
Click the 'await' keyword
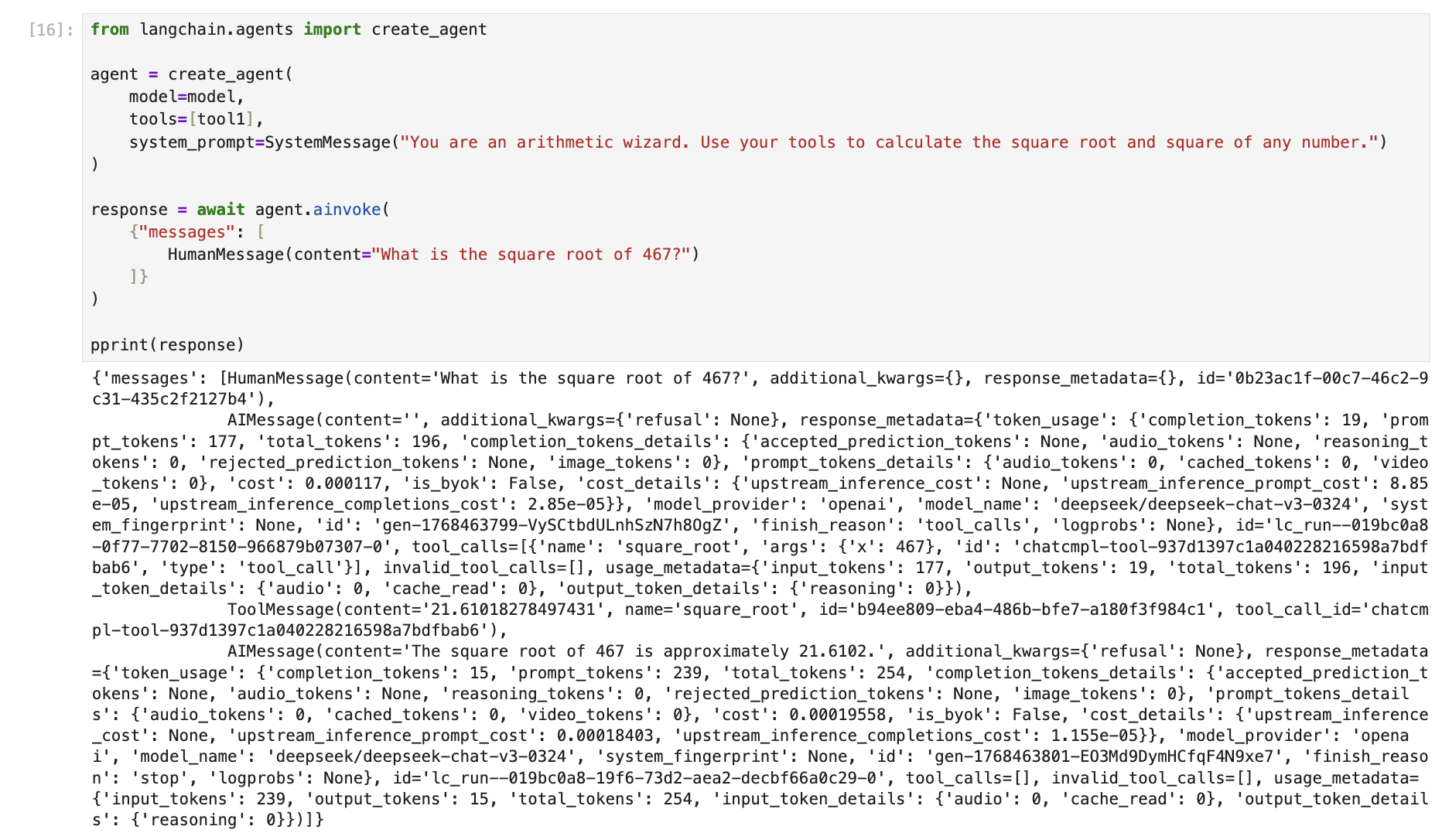(220, 210)
